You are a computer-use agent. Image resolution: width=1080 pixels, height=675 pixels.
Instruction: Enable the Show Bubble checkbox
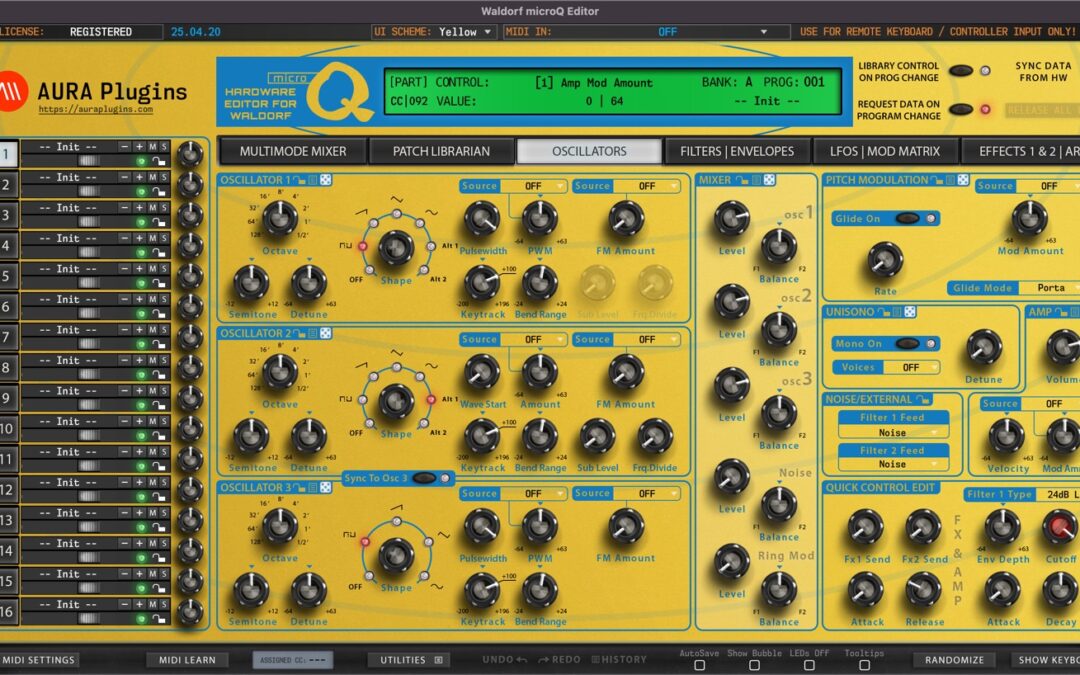click(x=754, y=665)
